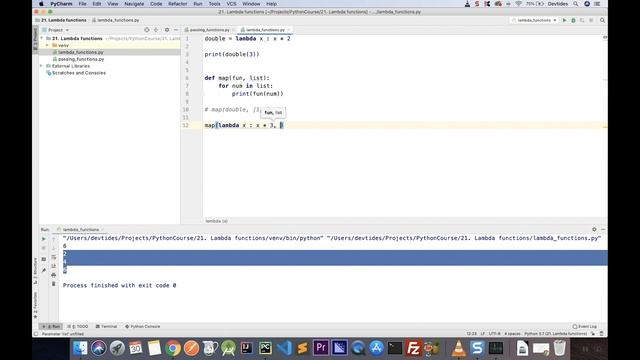Click 21. Lambda functions breadcrumb in navigation bar

(x=64, y=20)
